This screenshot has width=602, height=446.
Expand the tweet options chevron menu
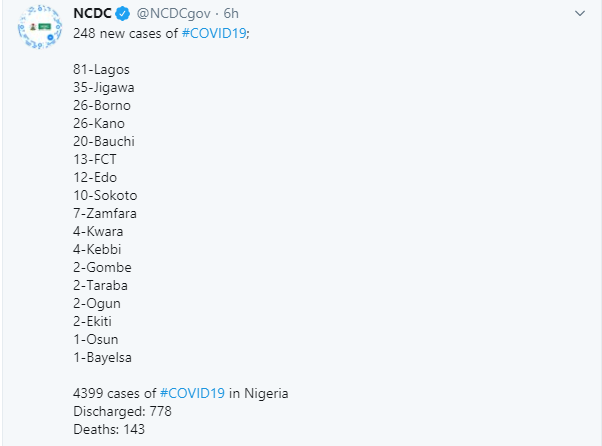tap(580, 13)
